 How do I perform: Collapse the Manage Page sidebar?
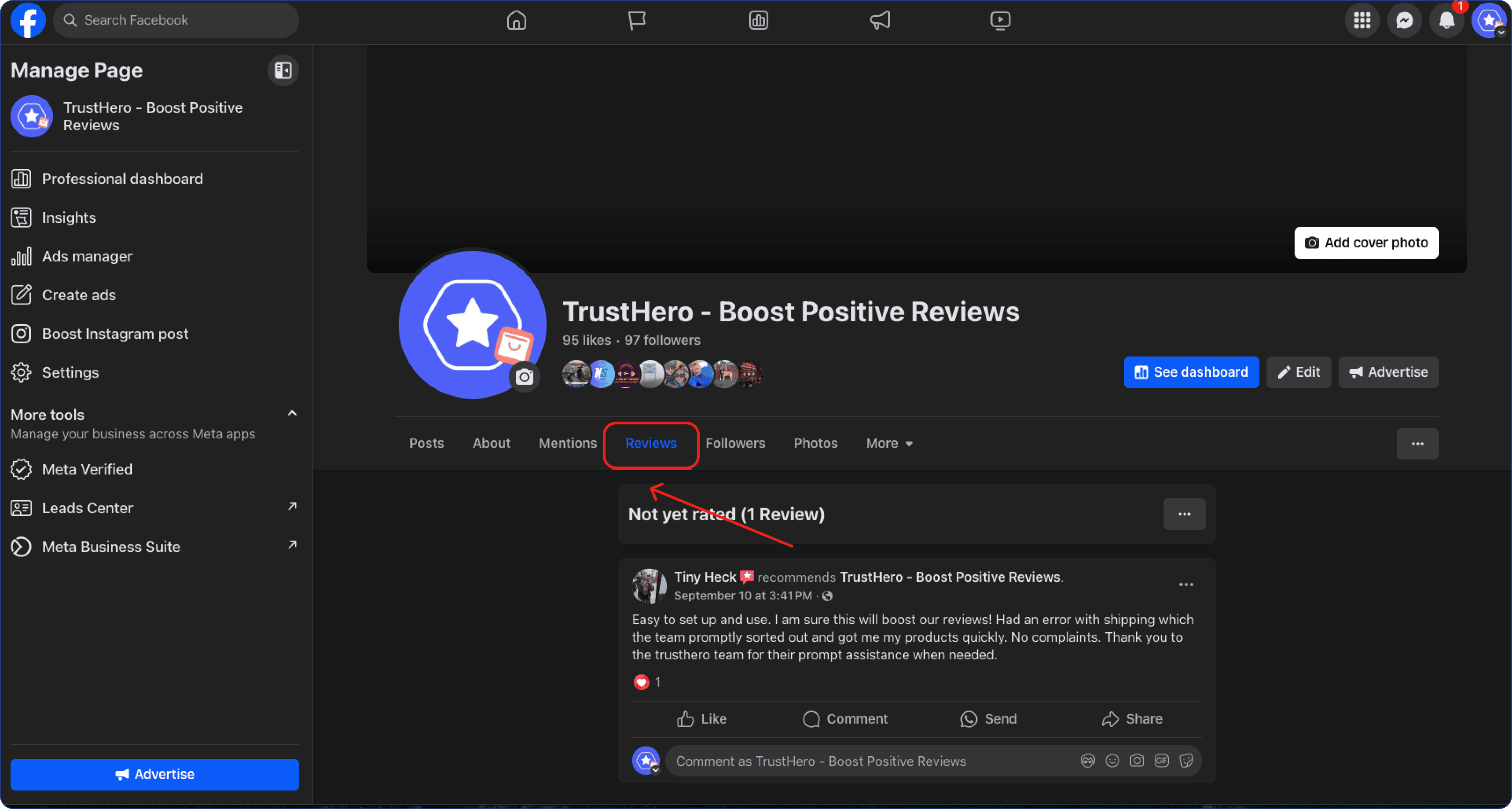point(283,70)
